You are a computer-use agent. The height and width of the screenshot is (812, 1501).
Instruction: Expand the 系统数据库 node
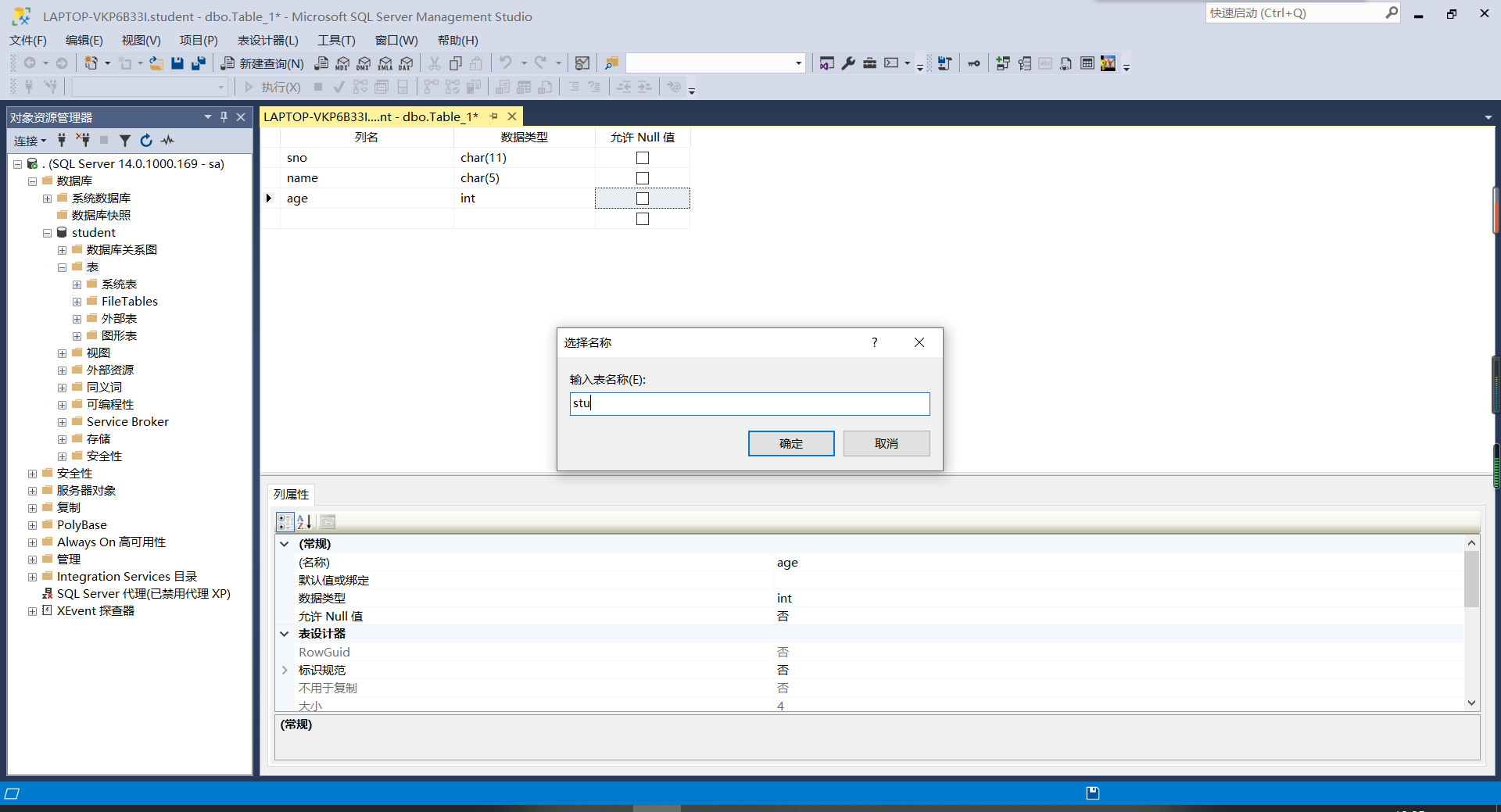click(x=48, y=198)
